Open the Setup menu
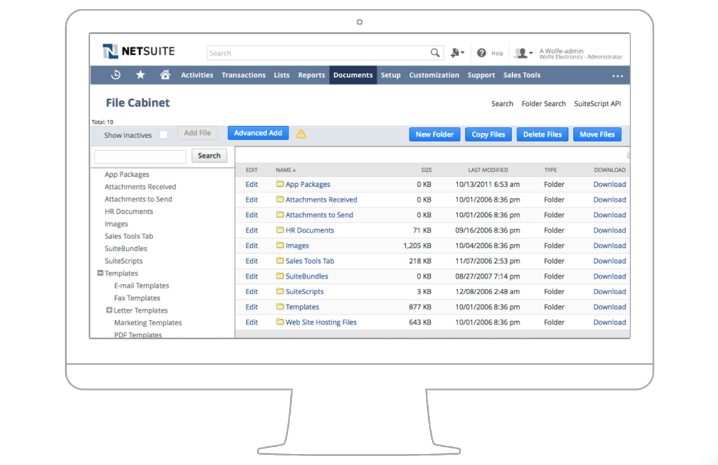The width and height of the screenshot is (718, 465). coord(391,75)
